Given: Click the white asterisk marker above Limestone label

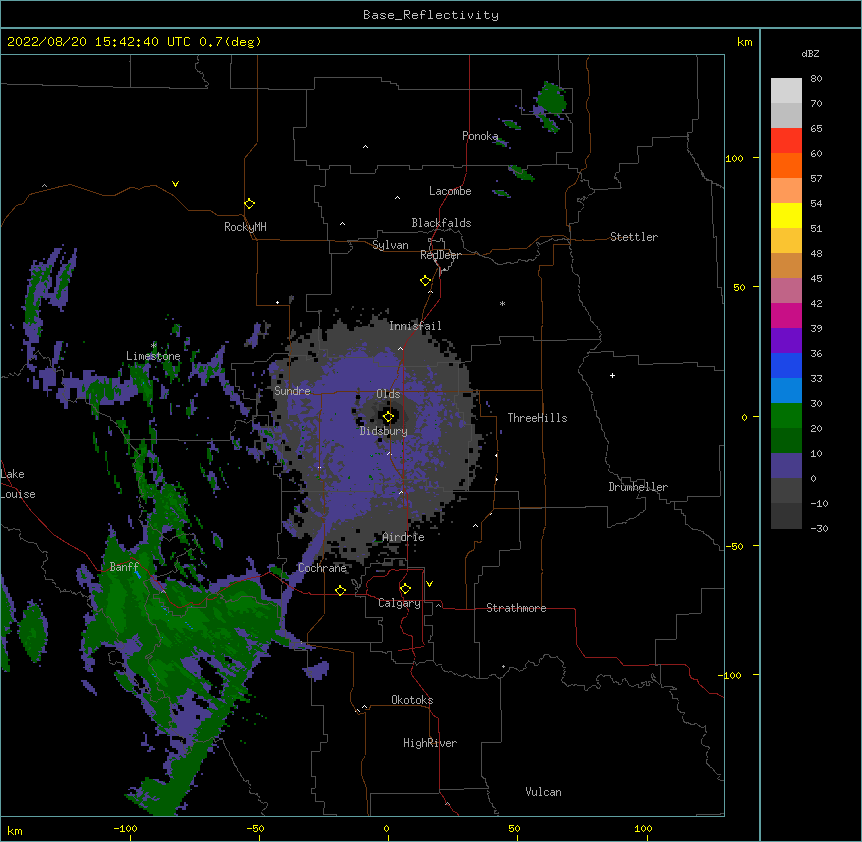Looking at the screenshot, I should pyautogui.click(x=154, y=346).
